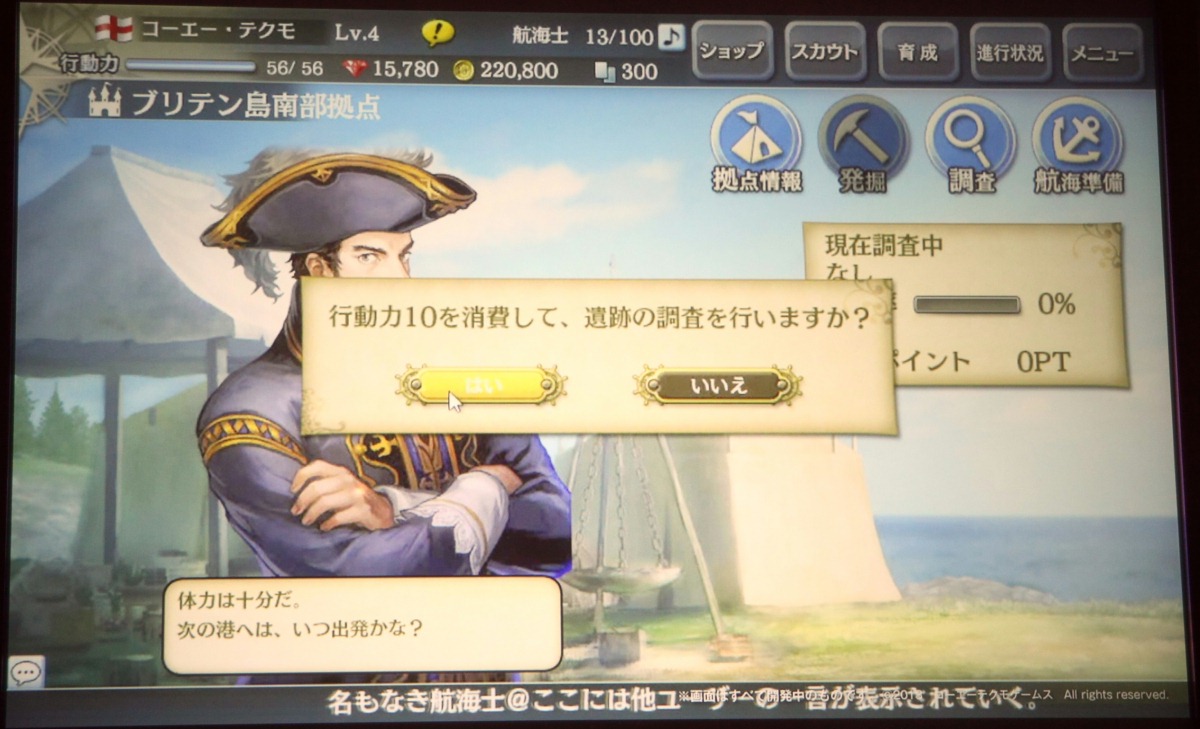Click the red gem currency icon
Viewport: 1200px width, 729px height.
tap(355, 69)
